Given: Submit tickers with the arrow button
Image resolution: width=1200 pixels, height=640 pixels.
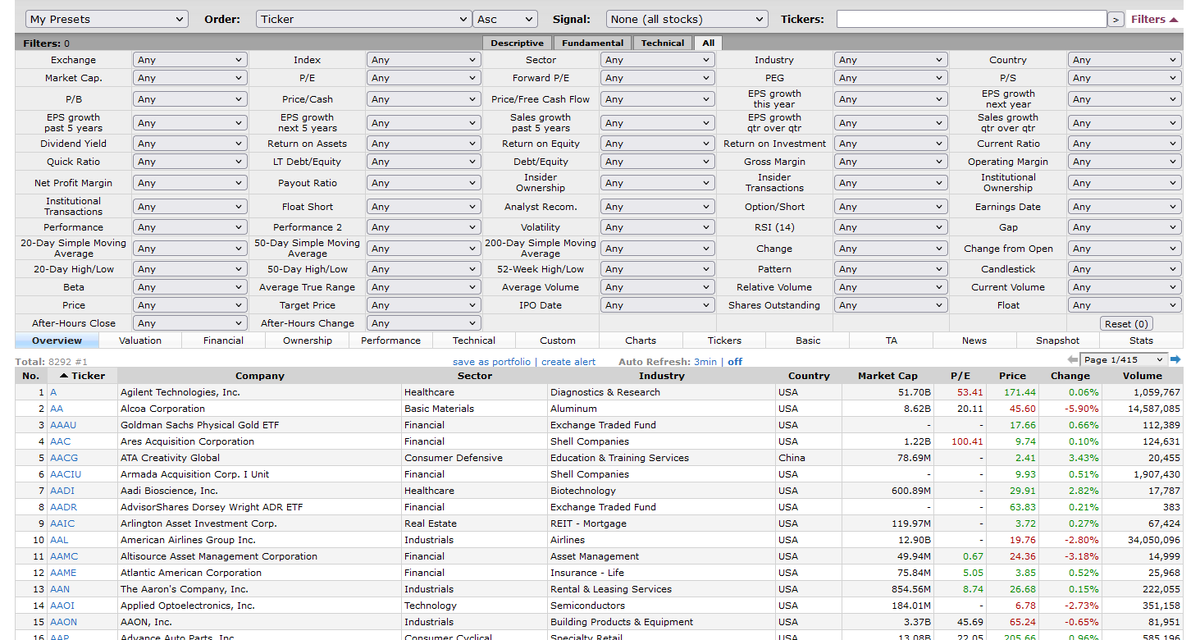Looking at the screenshot, I should 1115,19.
